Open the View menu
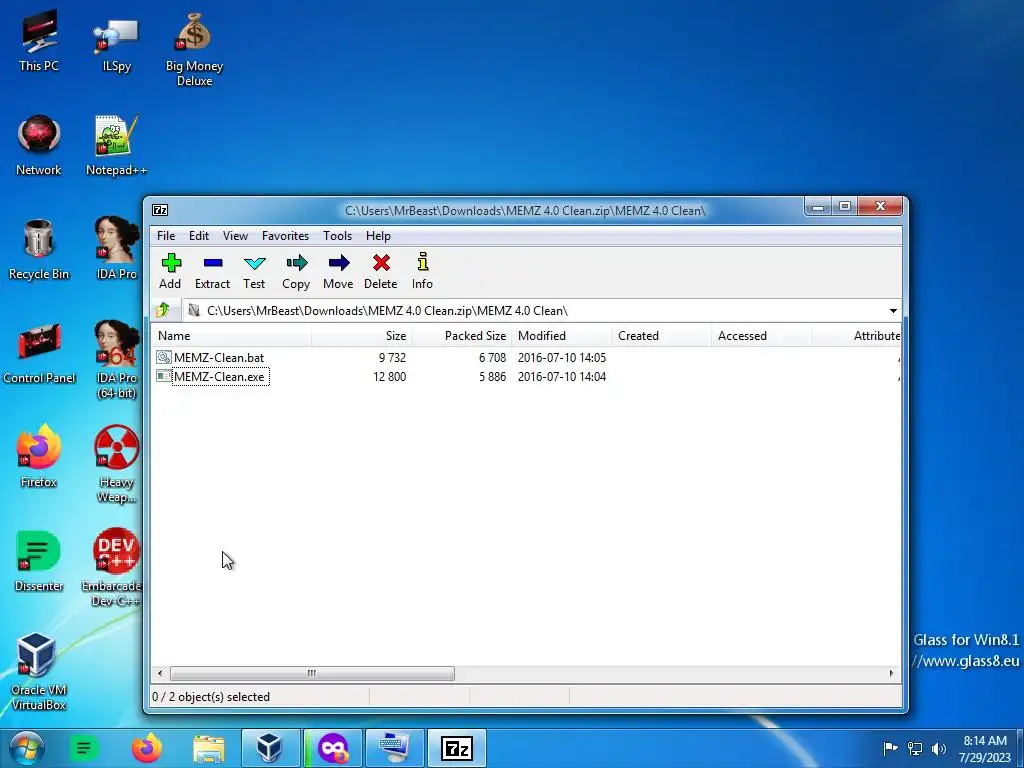Screen dimensions: 1024x768 (235, 236)
